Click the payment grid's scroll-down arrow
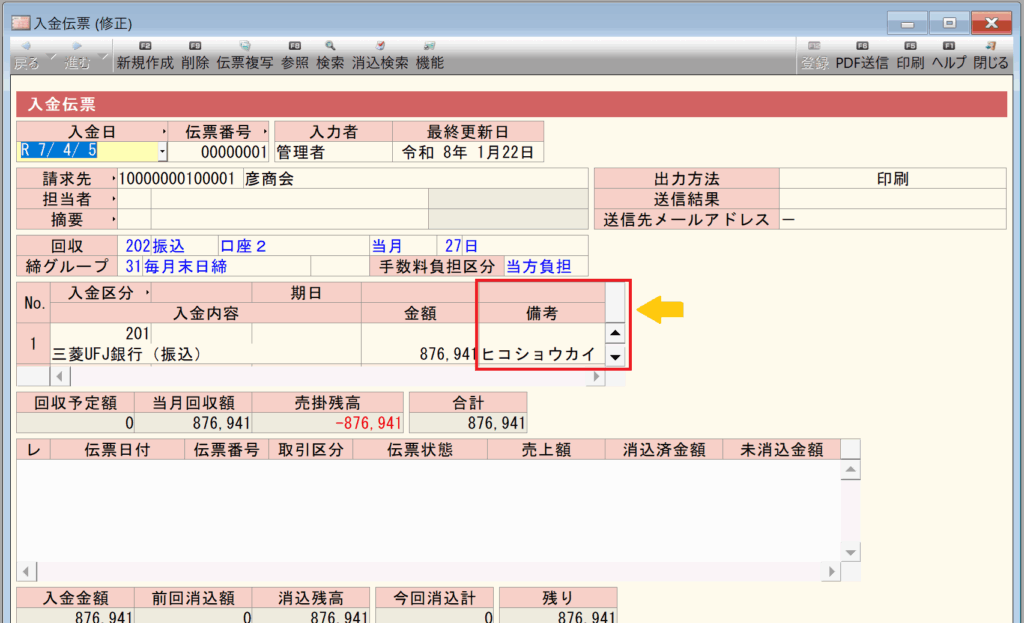Viewport: 1024px width, 623px height. 616,357
